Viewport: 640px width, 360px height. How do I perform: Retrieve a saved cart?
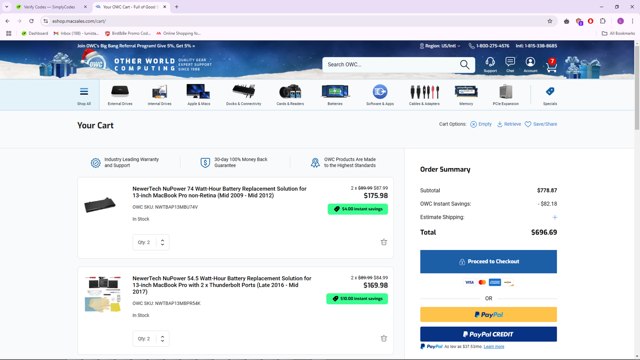(x=509, y=124)
